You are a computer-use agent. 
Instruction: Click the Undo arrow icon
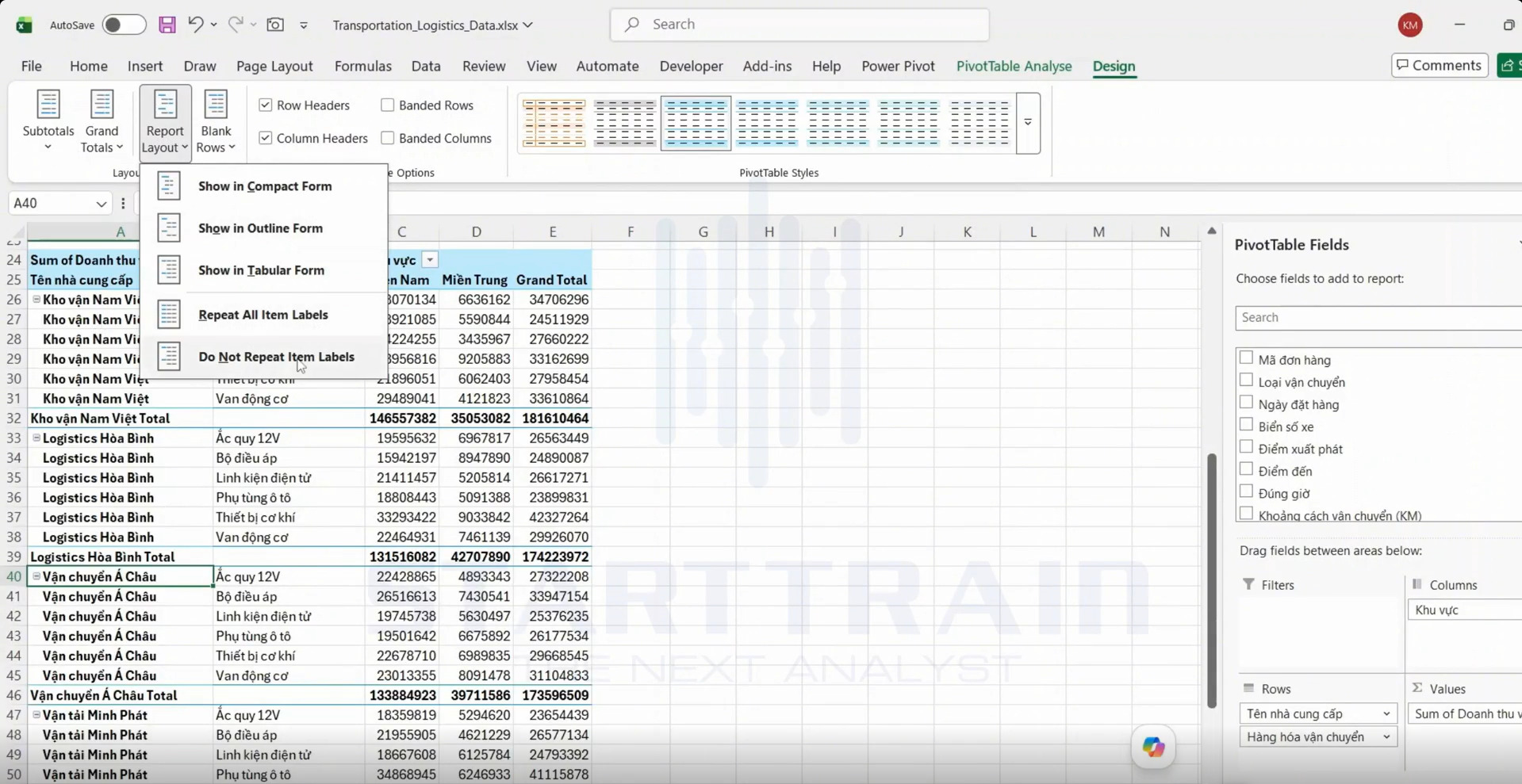point(195,25)
